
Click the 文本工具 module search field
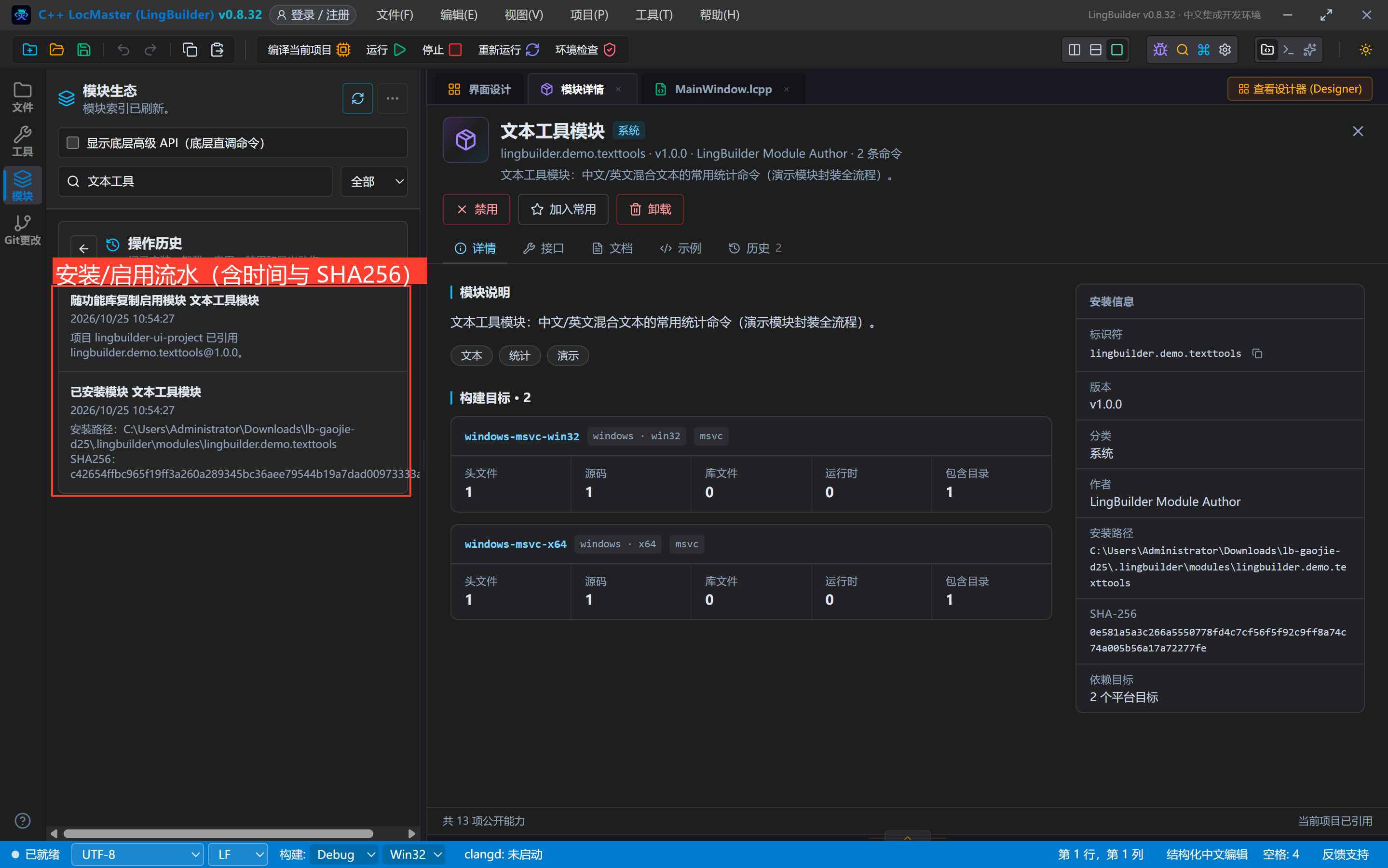(195, 181)
